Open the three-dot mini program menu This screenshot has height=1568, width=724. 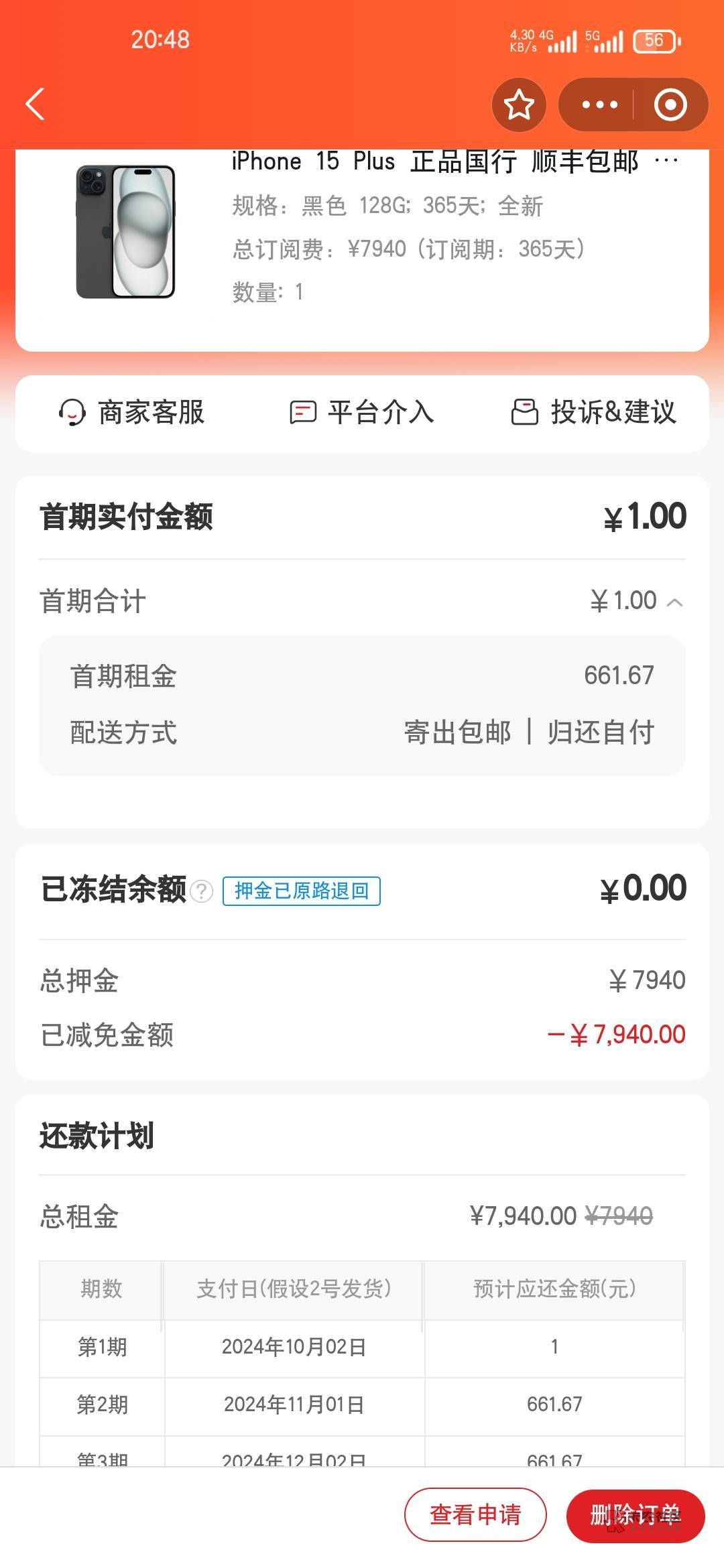(599, 105)
